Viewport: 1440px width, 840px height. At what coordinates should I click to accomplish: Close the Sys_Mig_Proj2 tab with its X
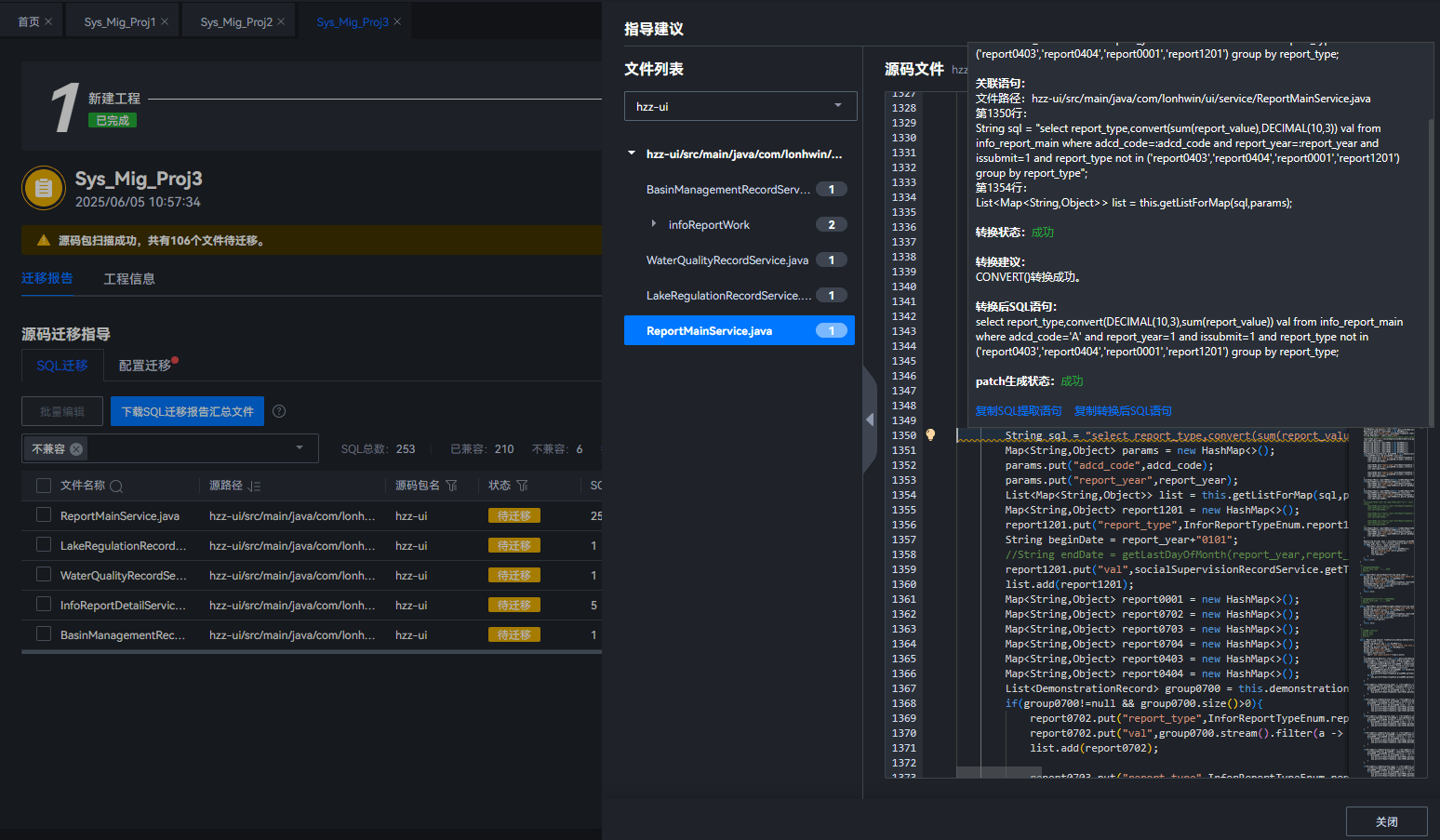click(281, 21)
